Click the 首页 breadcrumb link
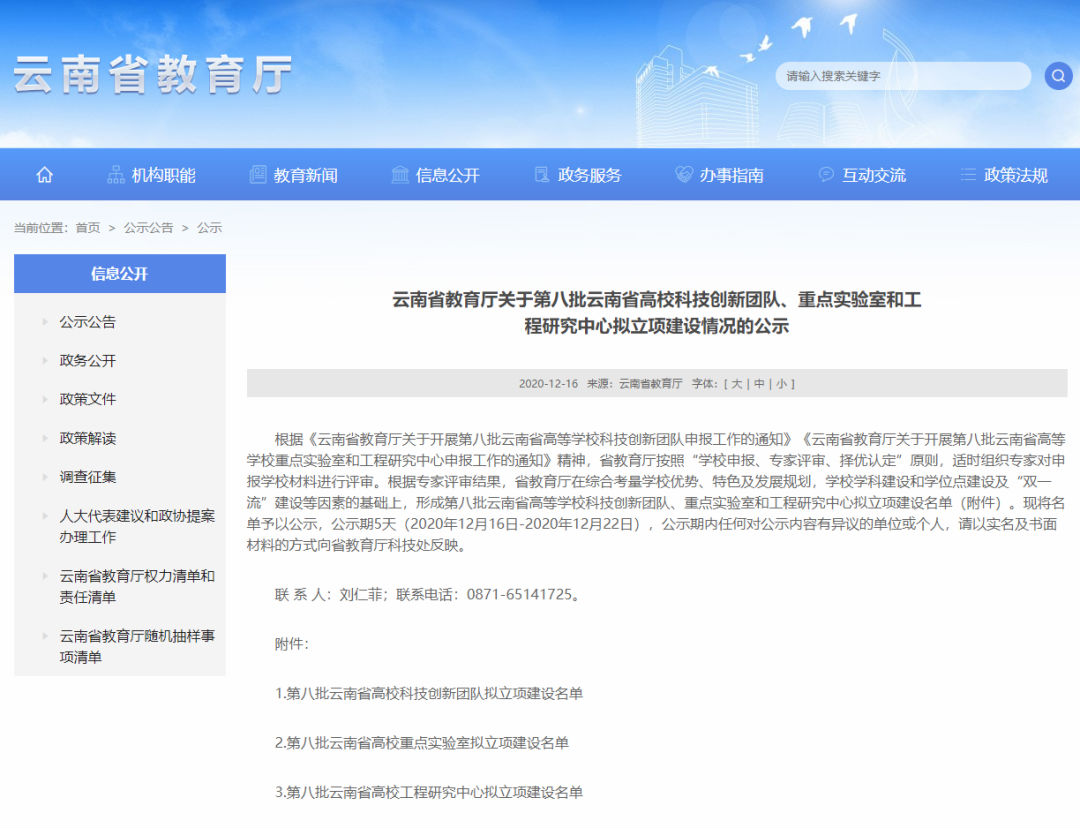The width and height of the screenshot is (1080, 828). pyautogui.click(x=88, y=227)
